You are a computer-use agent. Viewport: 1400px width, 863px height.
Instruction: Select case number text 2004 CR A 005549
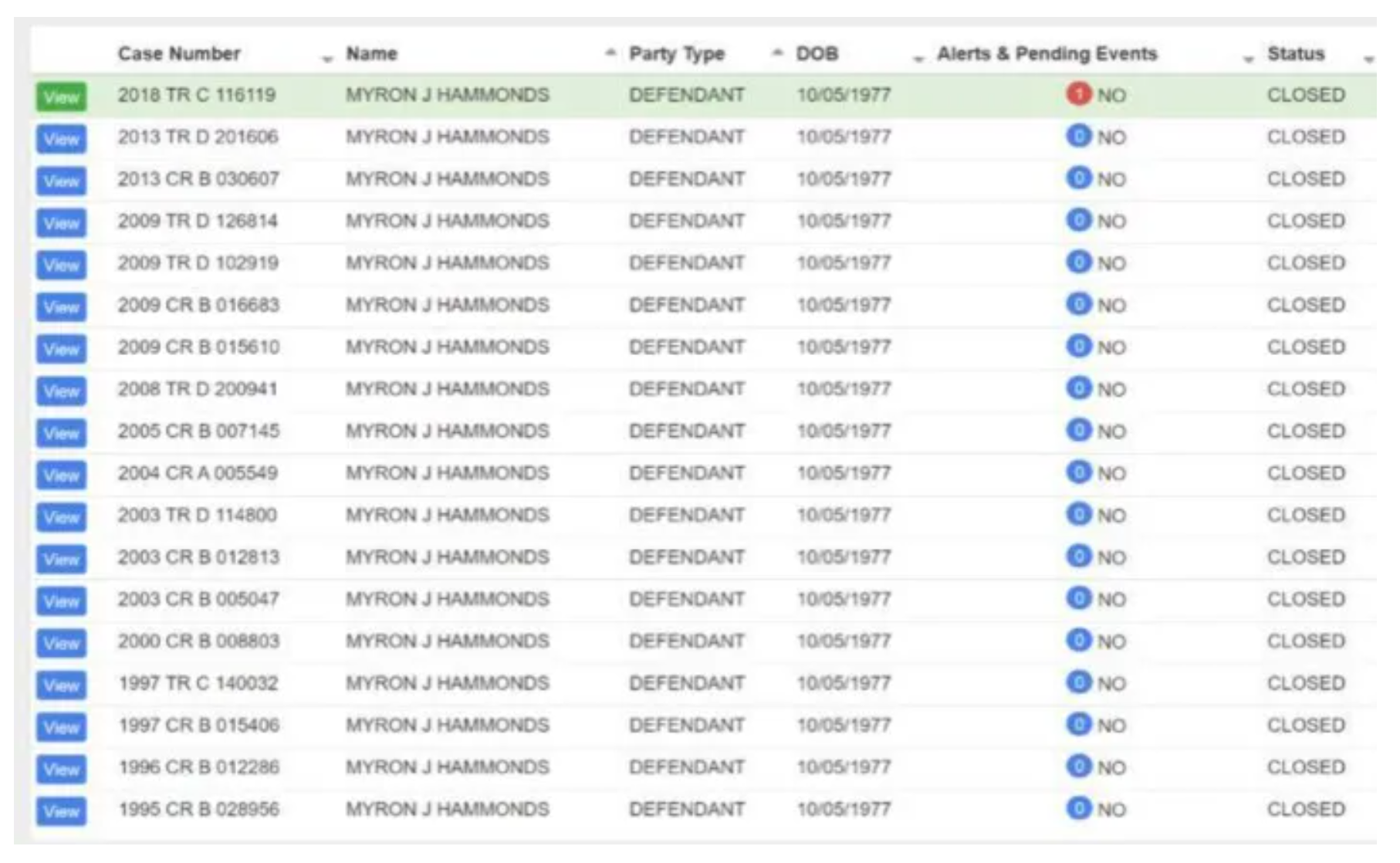tap(198, 472)
